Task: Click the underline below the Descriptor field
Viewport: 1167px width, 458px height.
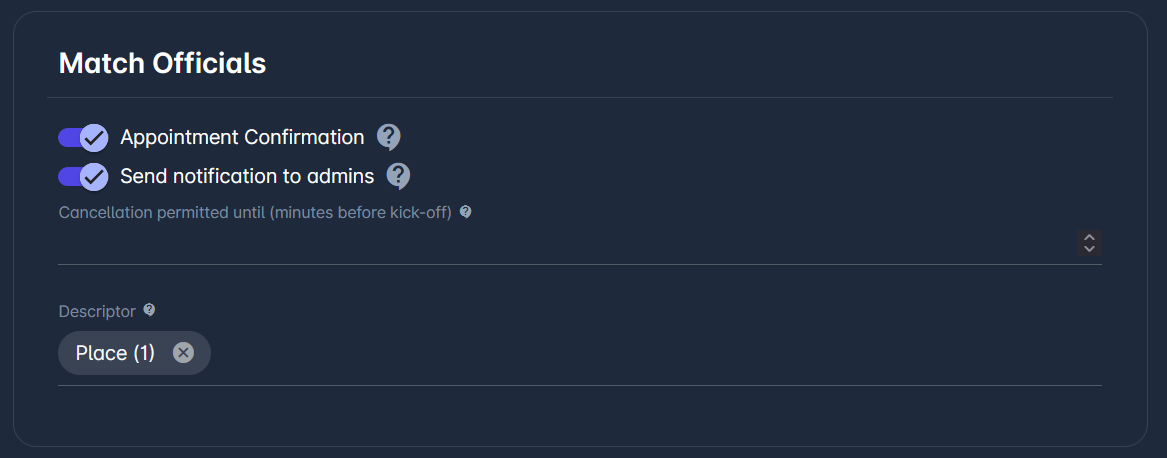Action: pos(580,385)
